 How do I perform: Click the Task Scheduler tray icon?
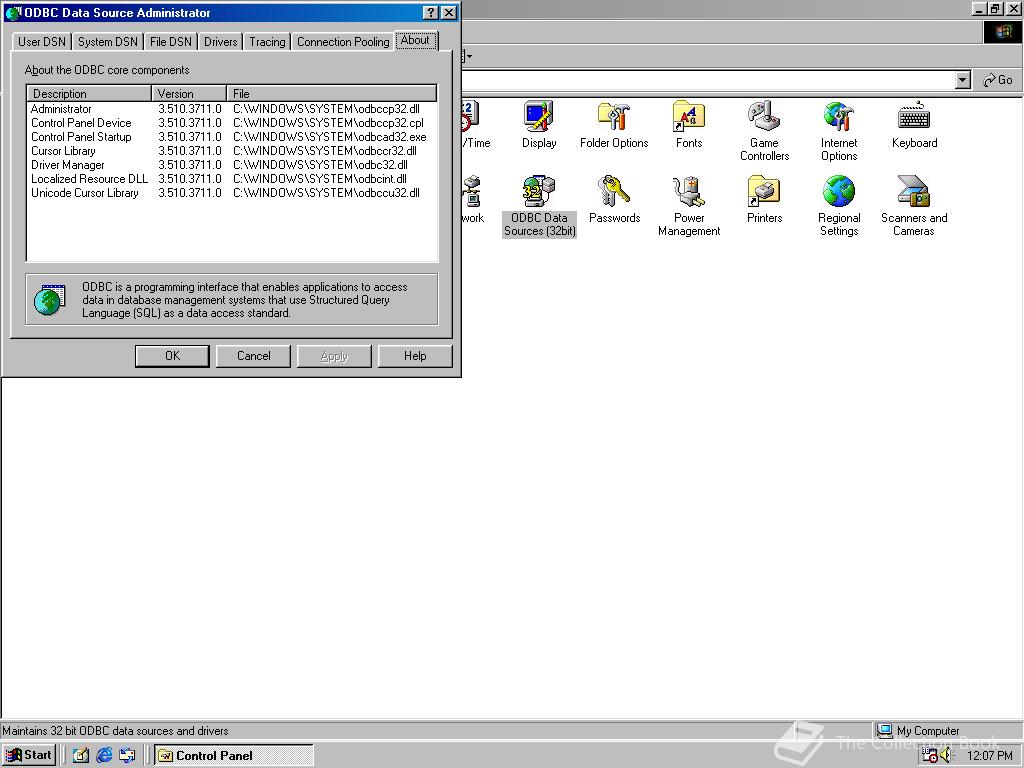pos(929,756)
